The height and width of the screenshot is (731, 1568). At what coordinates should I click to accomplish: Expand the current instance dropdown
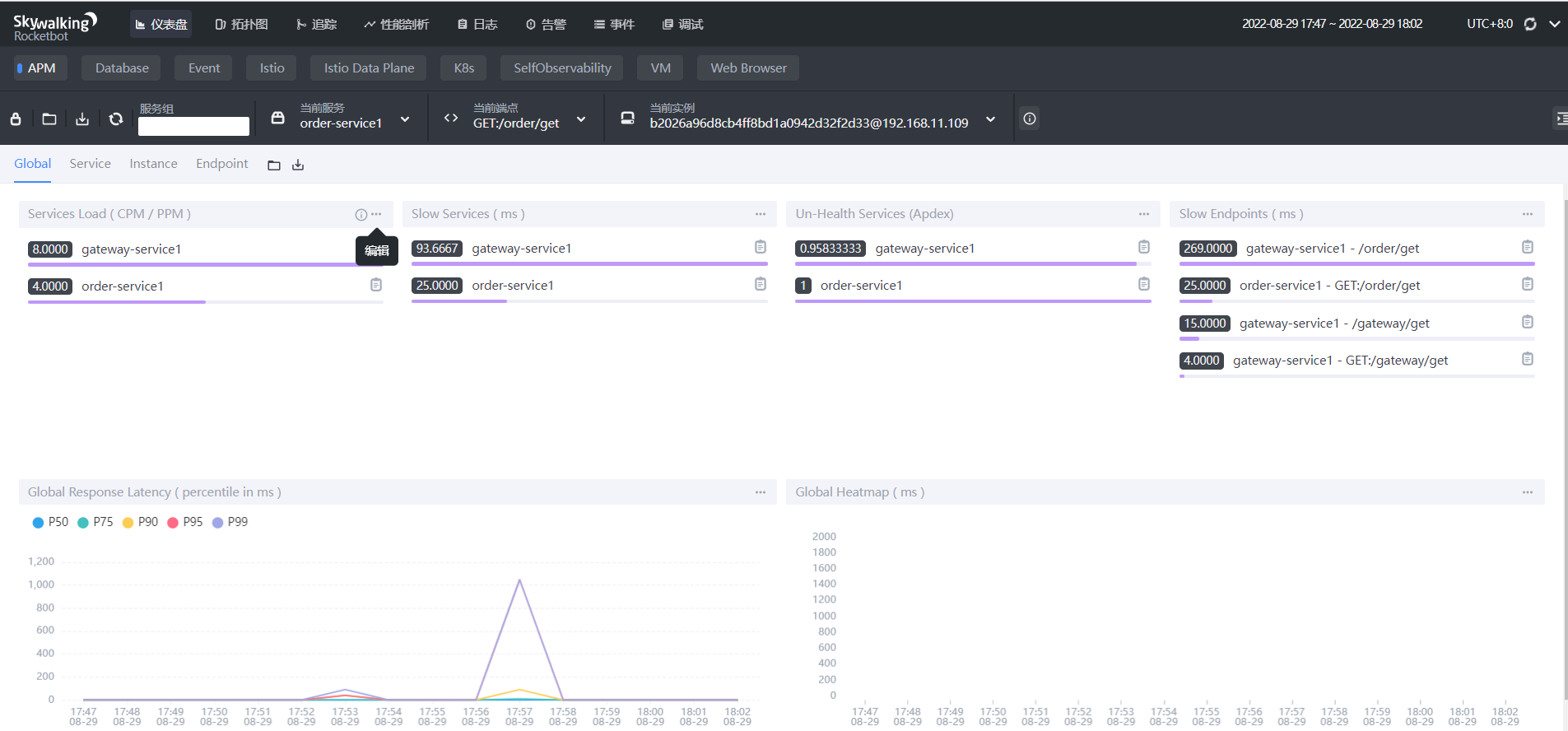pos(990,119)
